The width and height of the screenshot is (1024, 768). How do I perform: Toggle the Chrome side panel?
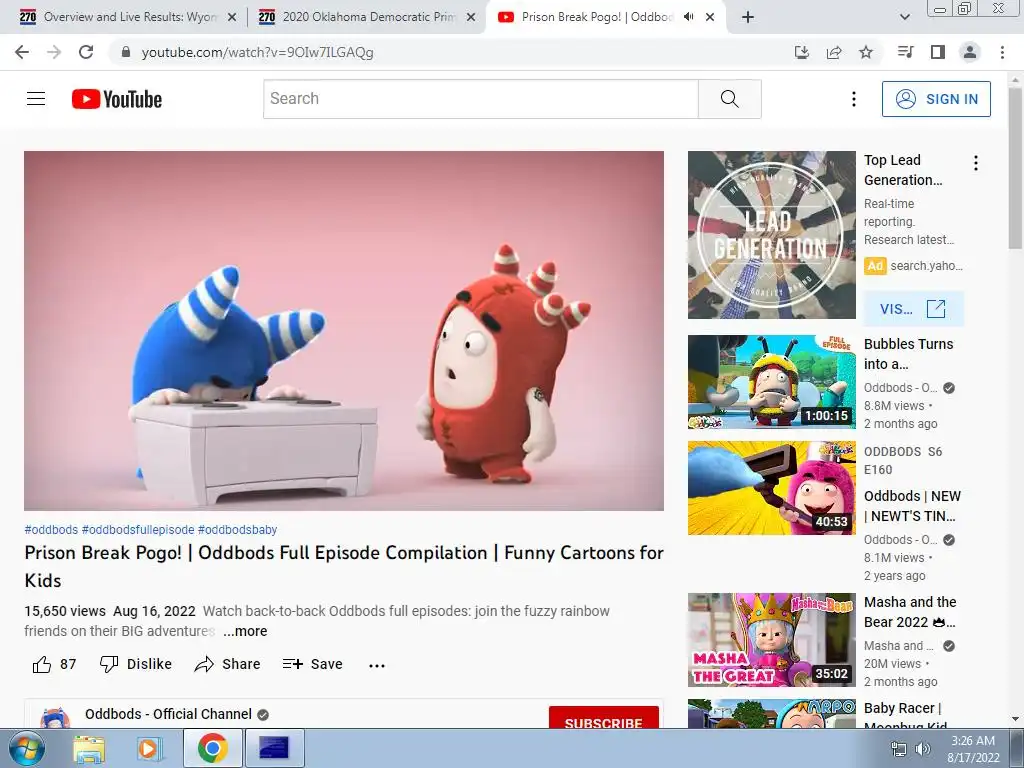point(938,52)
